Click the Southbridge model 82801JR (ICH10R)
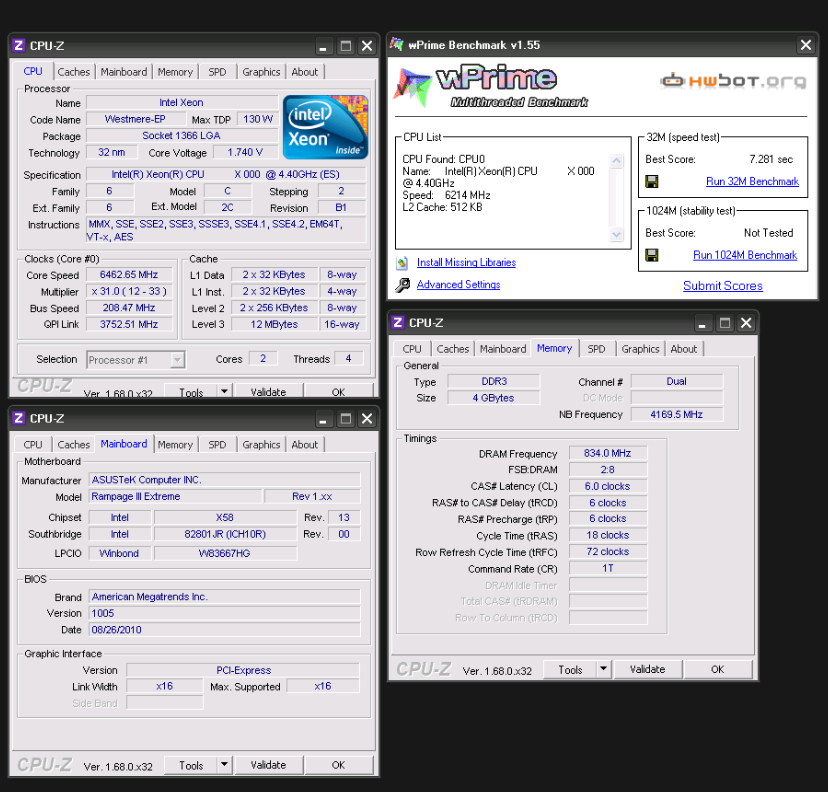 click(225, 534)
